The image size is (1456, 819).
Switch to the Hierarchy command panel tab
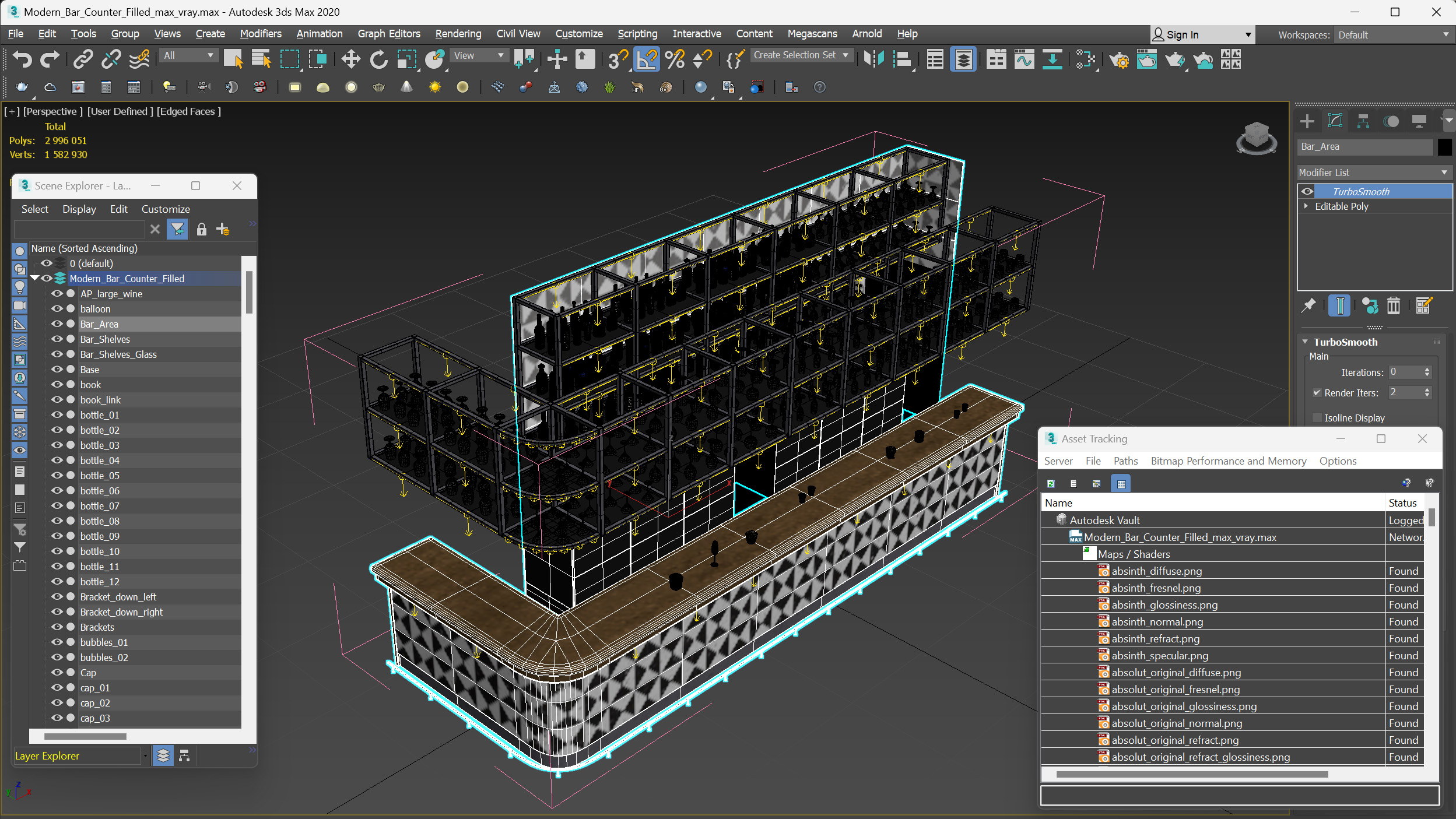click(1363, 121)
